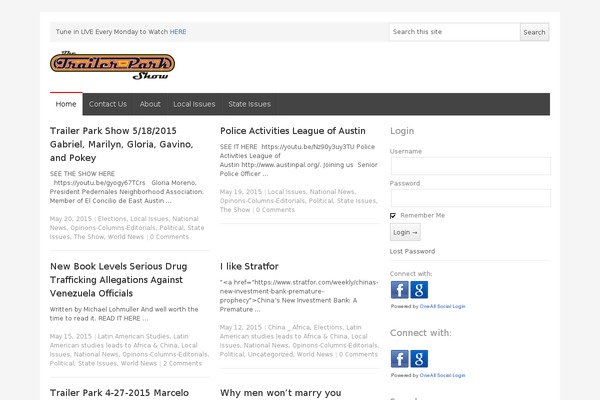Click China _ Africa category on Stratfor post
Image resolution: width=600 pixels, height=400 pixels.
(289, 327)
